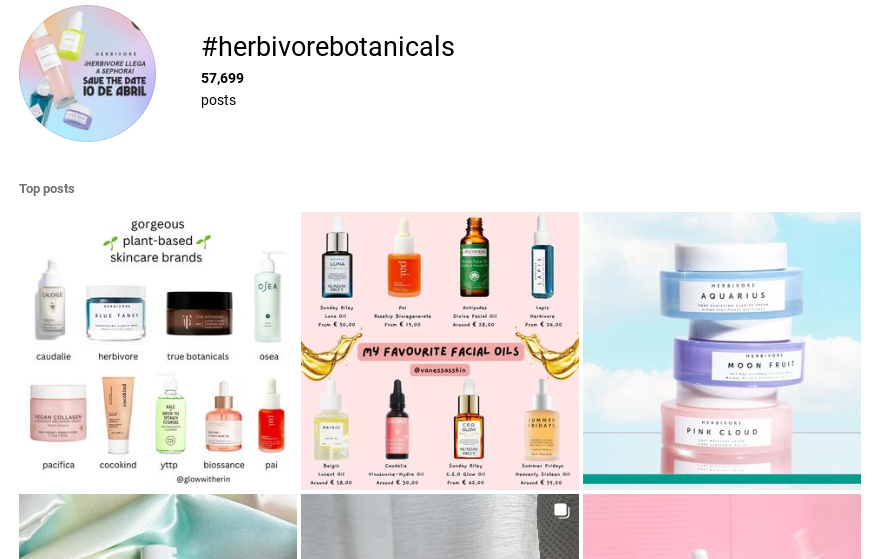Click the Top posts section label
This screenshot has height=559, width=890.
[x=47, y=189]
